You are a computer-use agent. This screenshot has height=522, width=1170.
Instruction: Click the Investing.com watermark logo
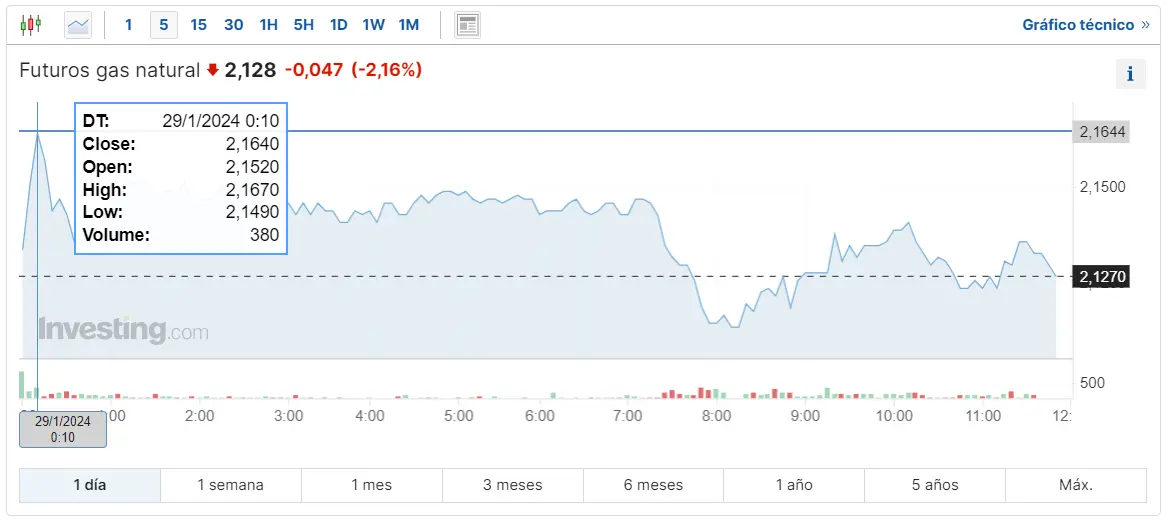(x=123, y=330)
